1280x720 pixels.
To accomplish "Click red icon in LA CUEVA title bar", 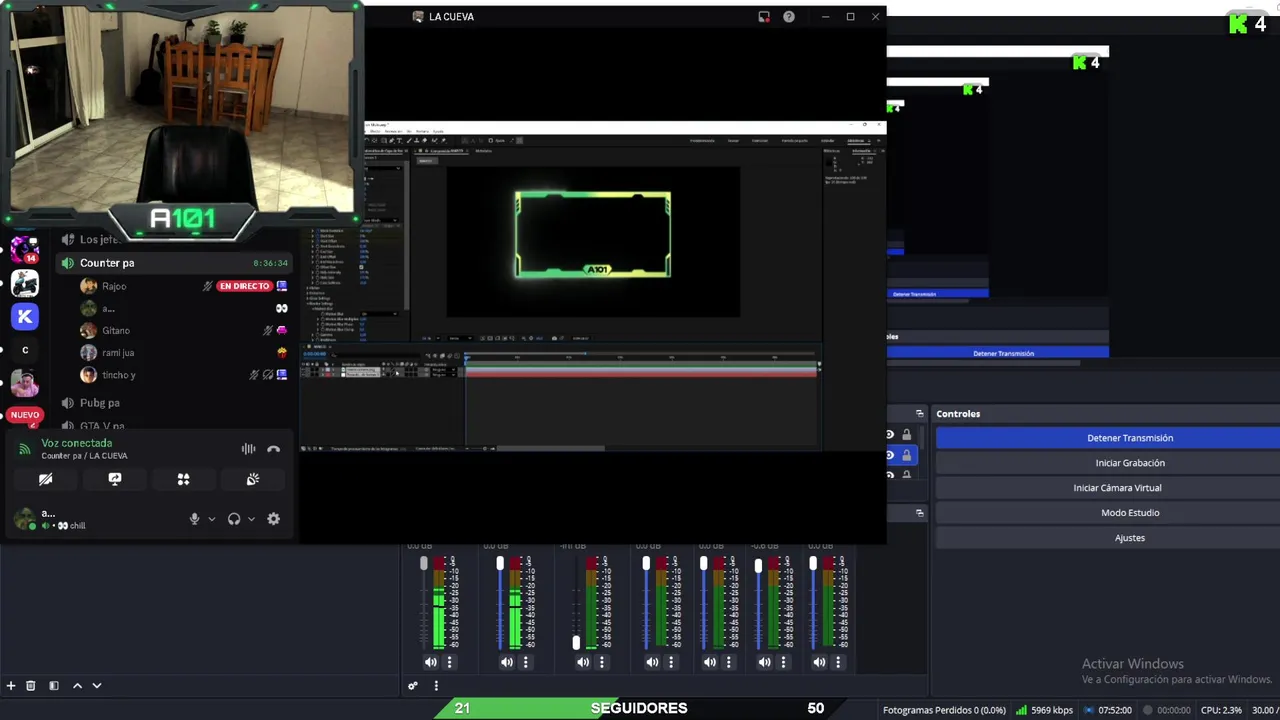I will [x=764, y=17].
